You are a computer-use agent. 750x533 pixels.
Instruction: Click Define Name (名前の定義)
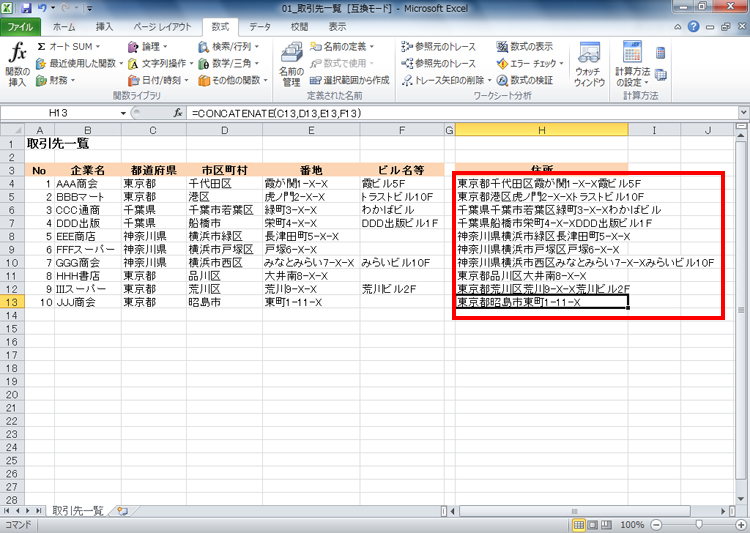click(342, 46)
